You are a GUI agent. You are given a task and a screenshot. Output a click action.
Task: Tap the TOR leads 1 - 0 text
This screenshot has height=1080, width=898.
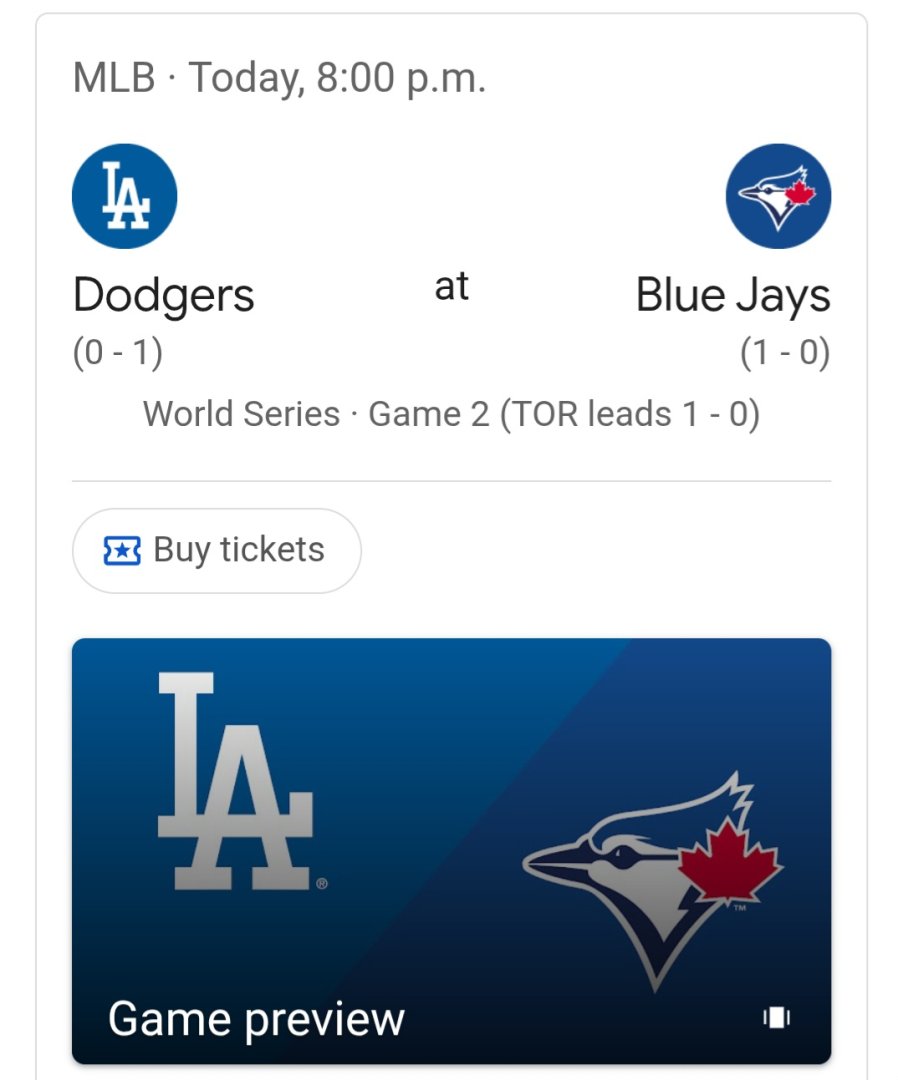pyautogui.click(x=630, y=414)
